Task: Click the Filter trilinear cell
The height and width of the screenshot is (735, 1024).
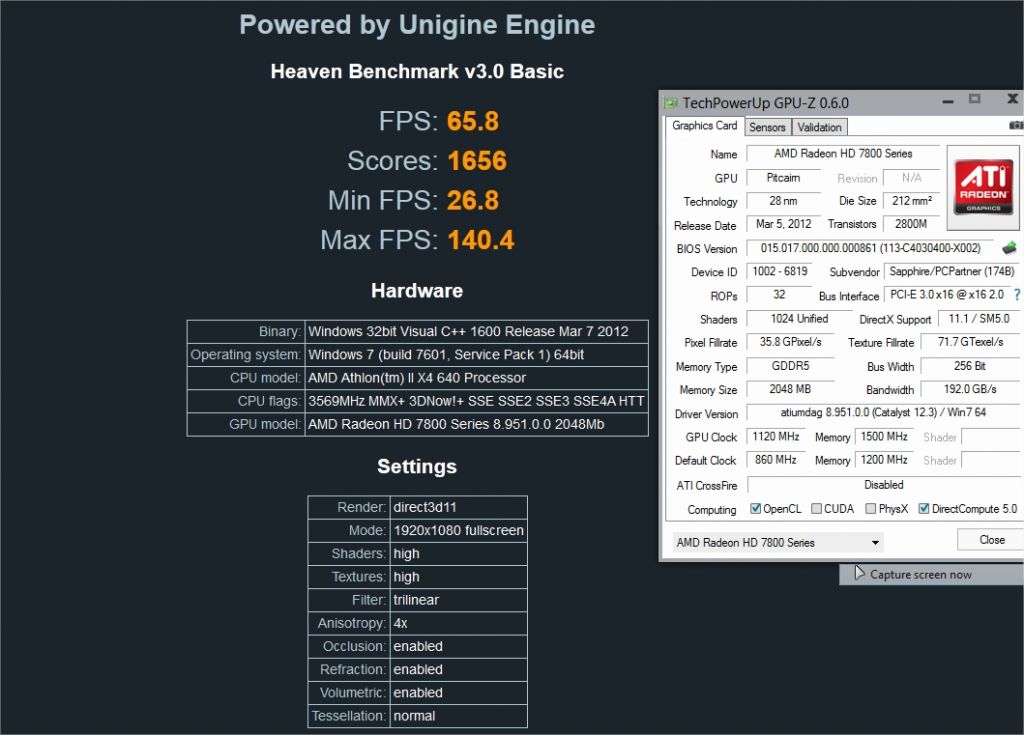Action: tap(458, 600)
